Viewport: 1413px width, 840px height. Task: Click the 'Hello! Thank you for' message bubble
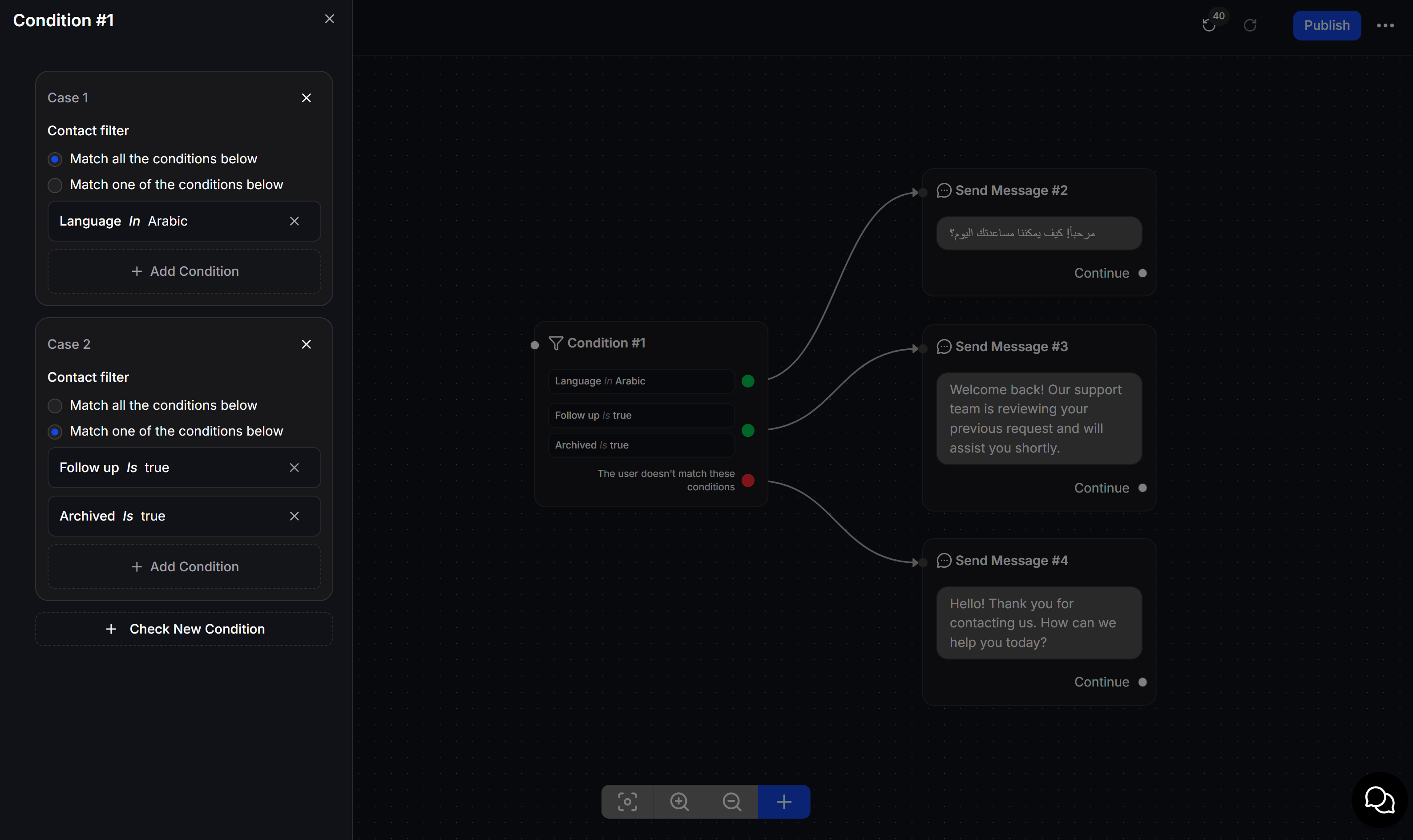pos(1039,622)
